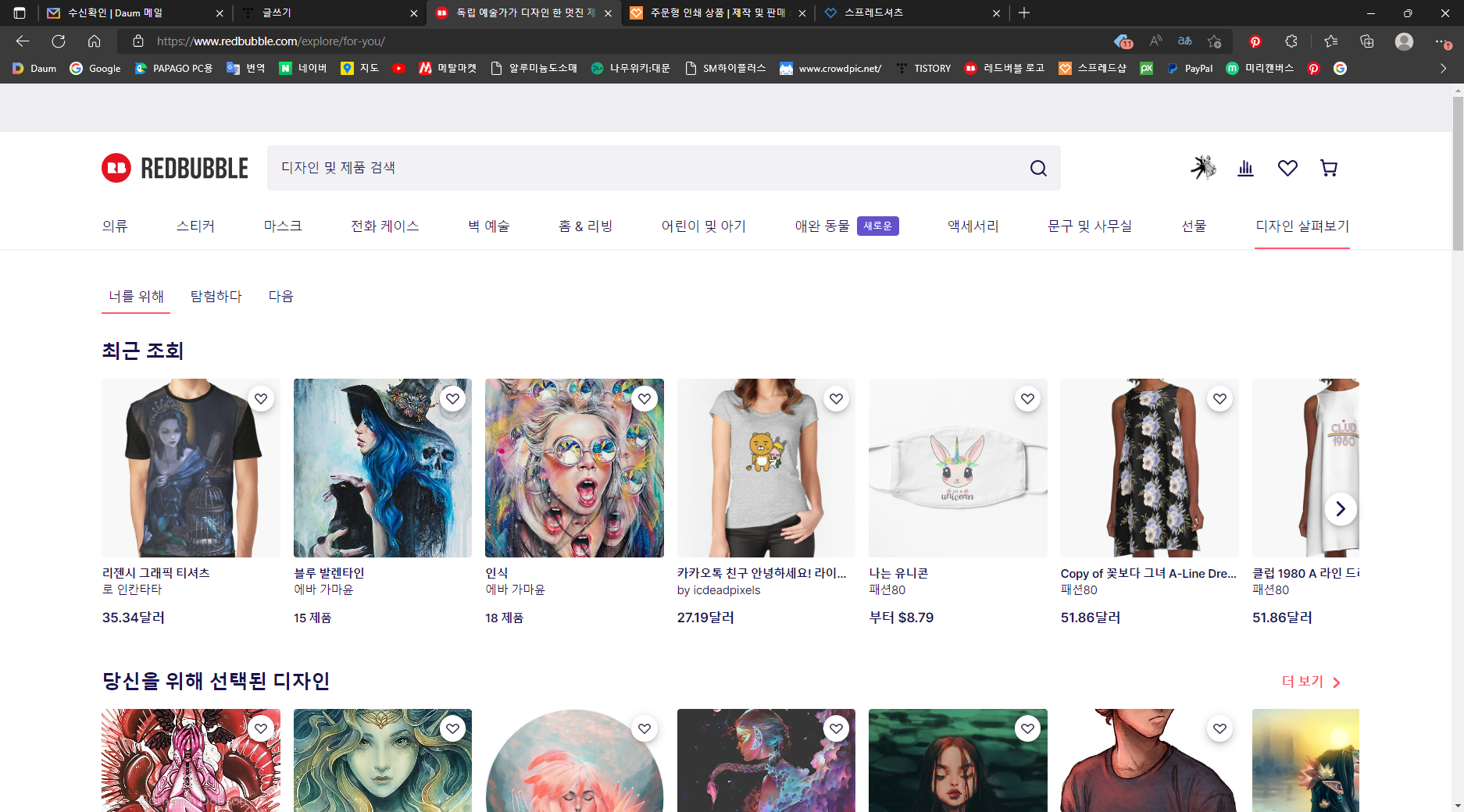The image size is (1464, 812).
Task: Favorite the 리젠시 그래픽 티셔츠 product
Action: (x=261, y=399)
